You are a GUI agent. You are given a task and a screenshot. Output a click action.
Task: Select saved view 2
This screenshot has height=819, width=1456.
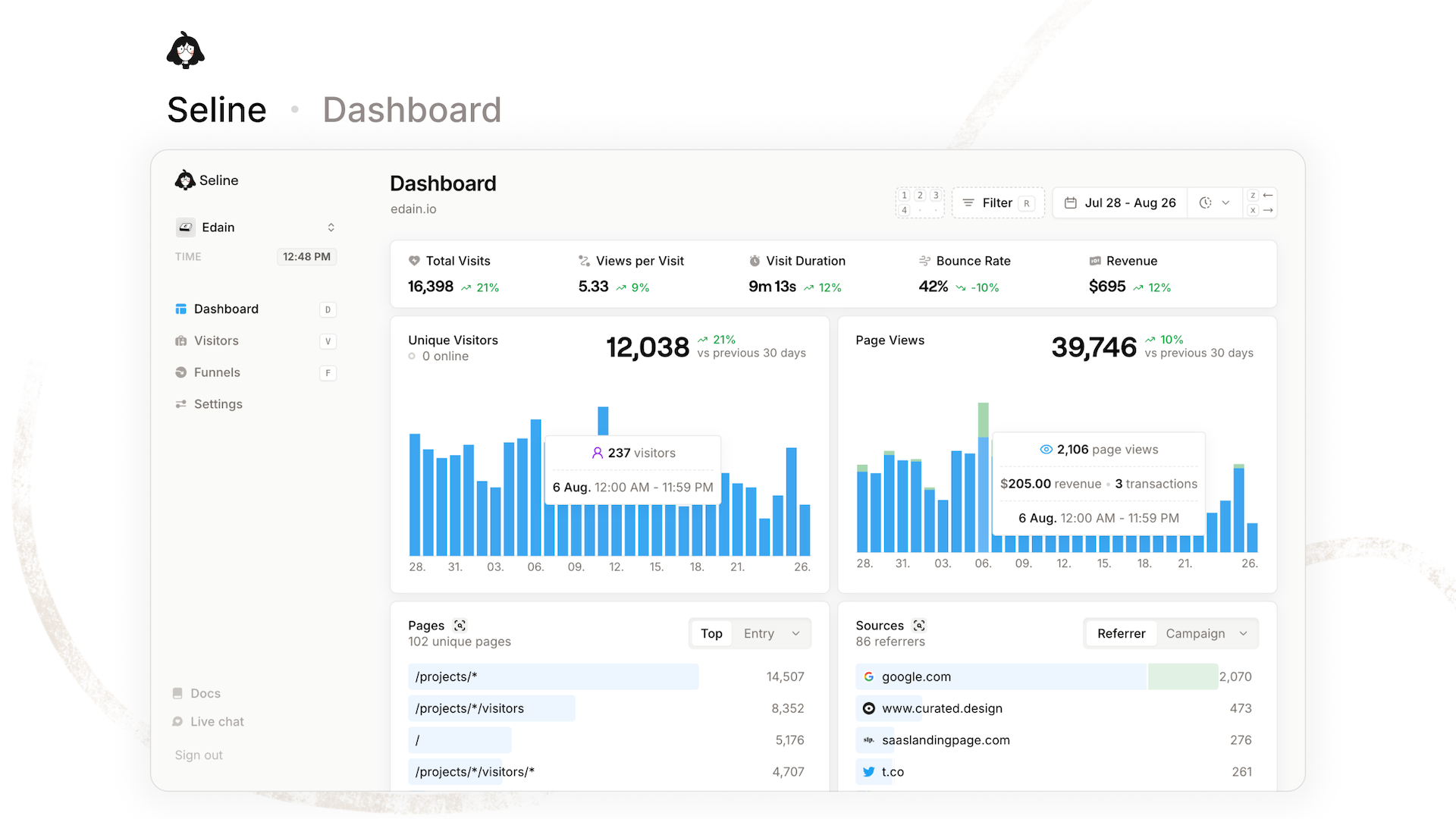(920, 196)
